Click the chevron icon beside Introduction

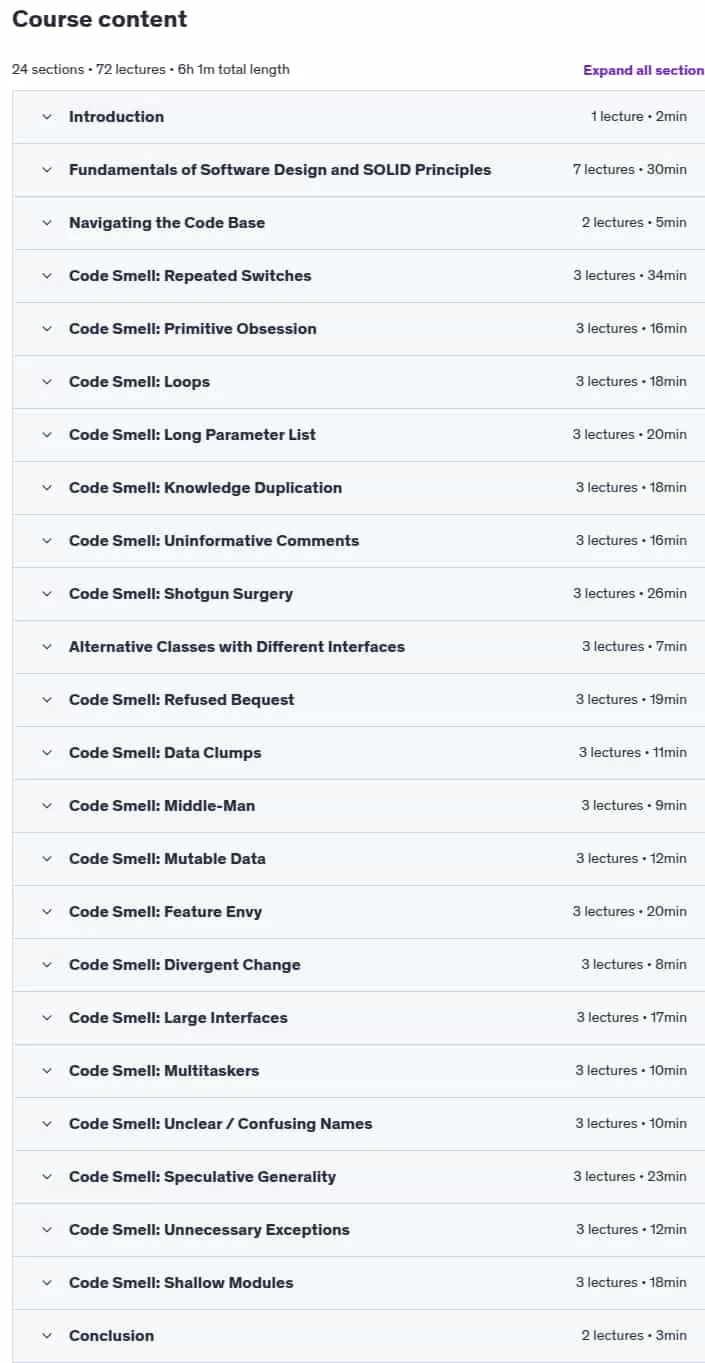click(x=46, y=117)
